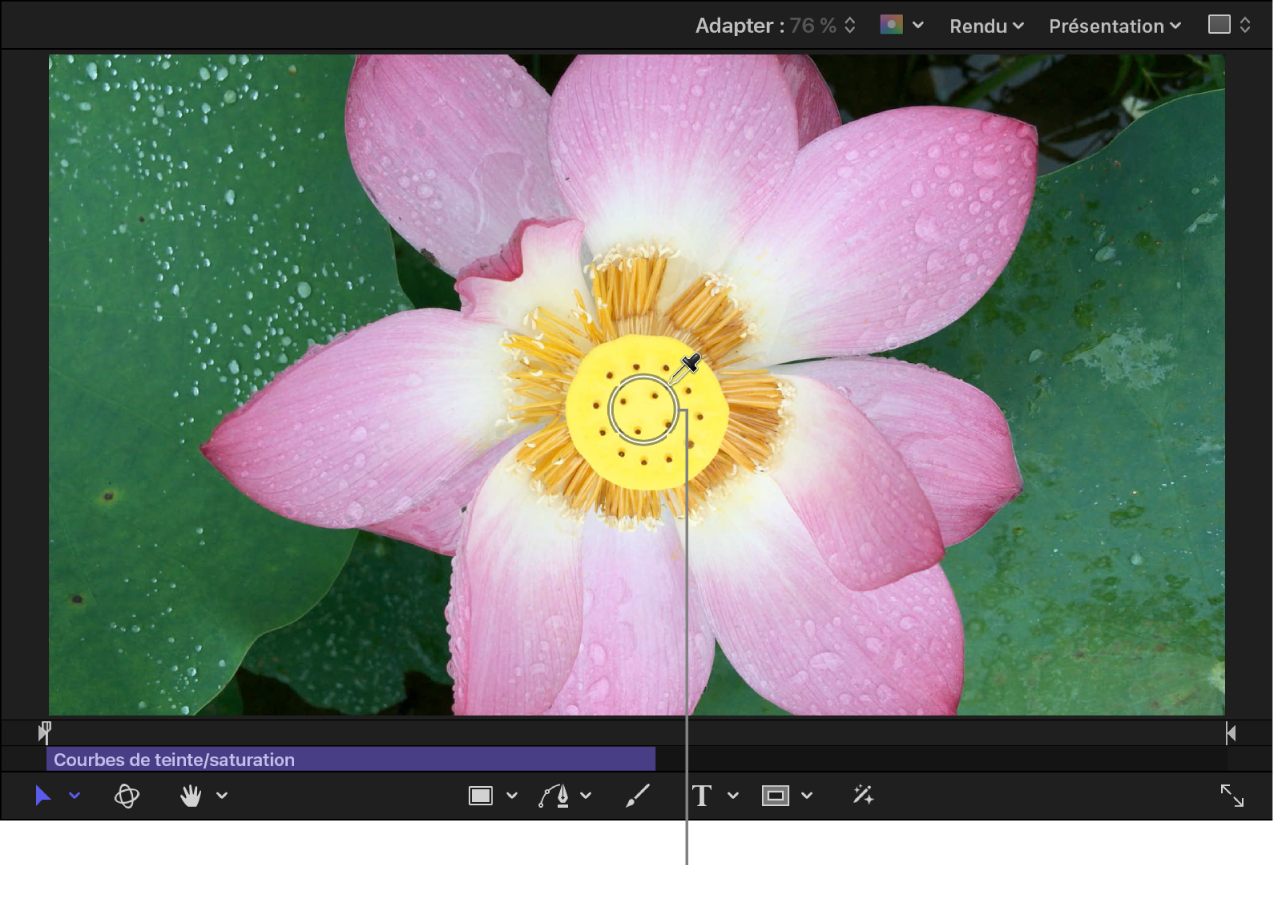Select the Rectangle shape tool
Image resolution: width=1274 pixels, height=921 pixels.
(x=481, y=796)
